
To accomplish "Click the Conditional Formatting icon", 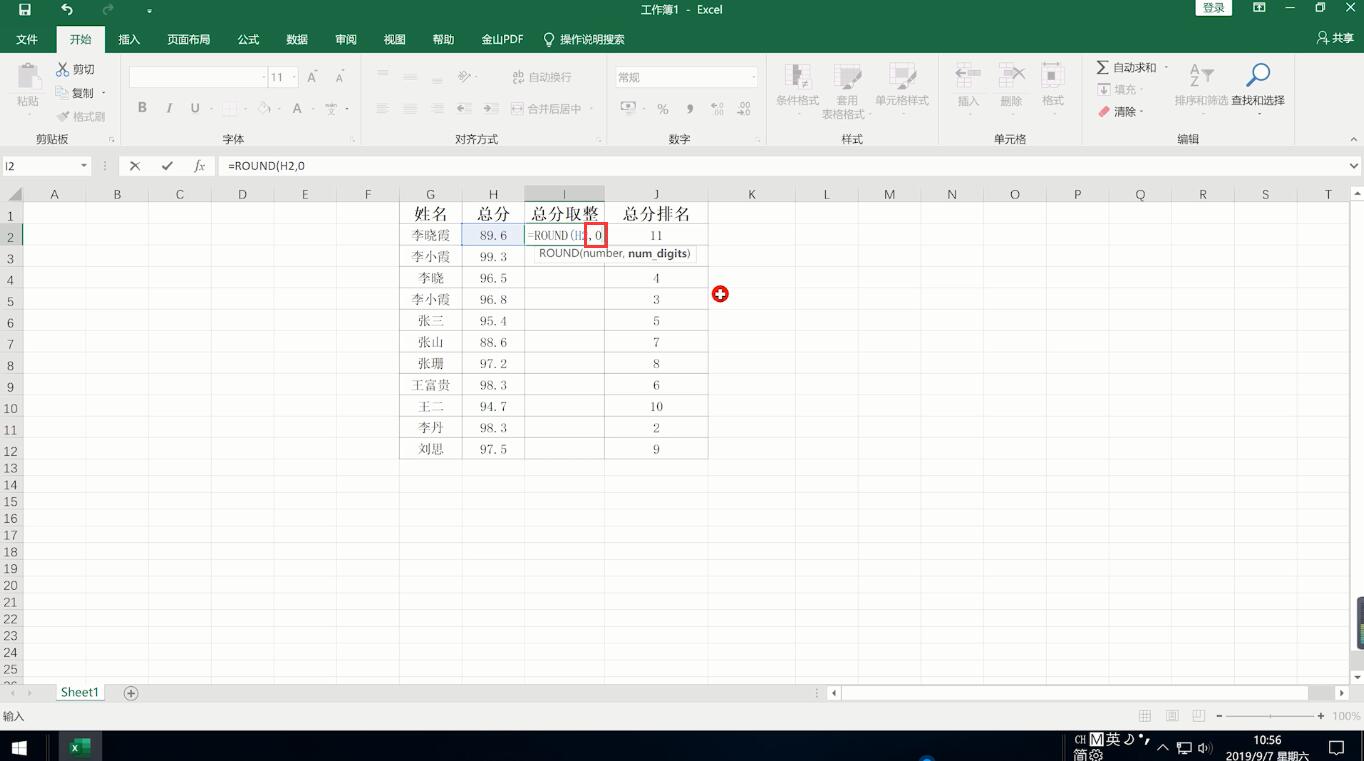I will pyautogui.click(x=797, y=78).
